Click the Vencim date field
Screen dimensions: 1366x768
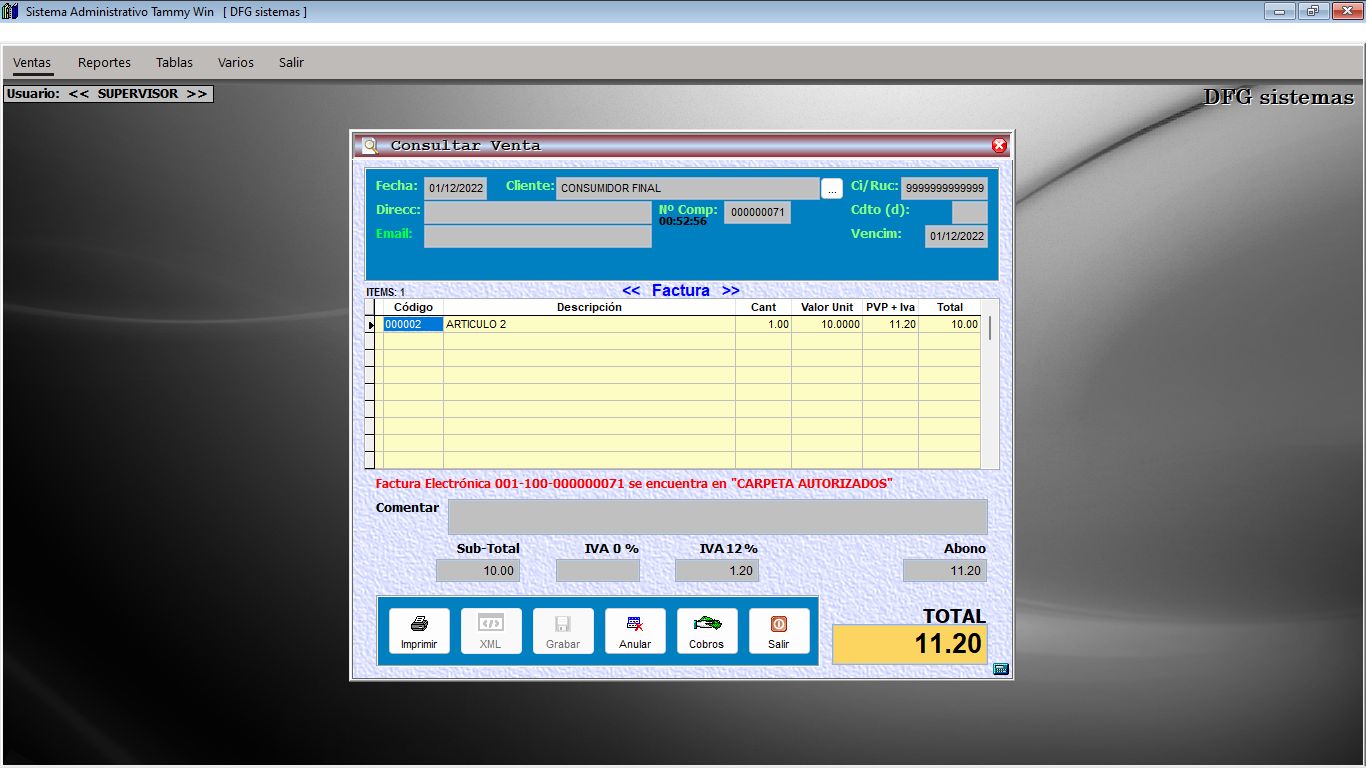[956, 237]
